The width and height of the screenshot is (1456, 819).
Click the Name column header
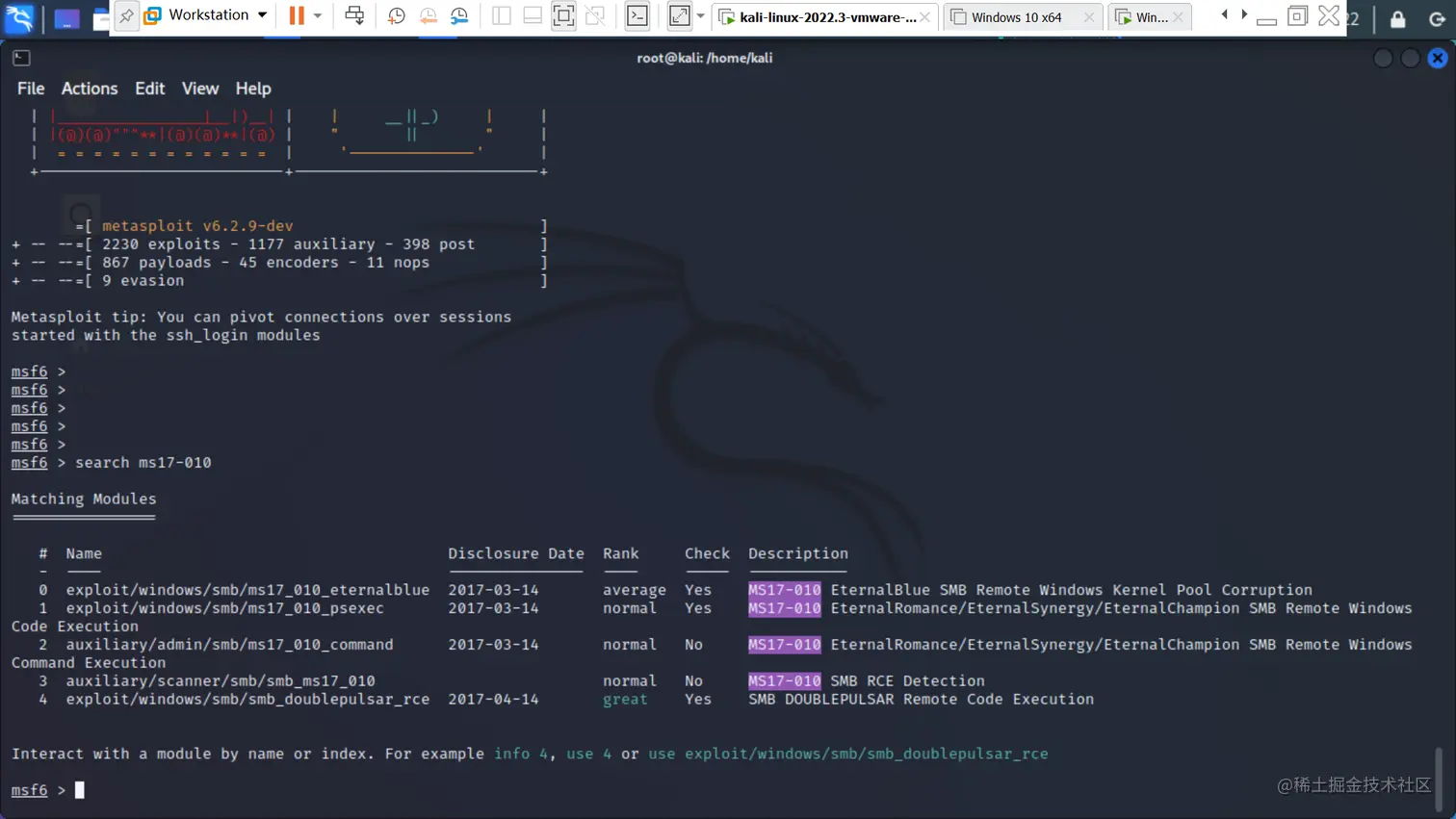pos(84,554)
